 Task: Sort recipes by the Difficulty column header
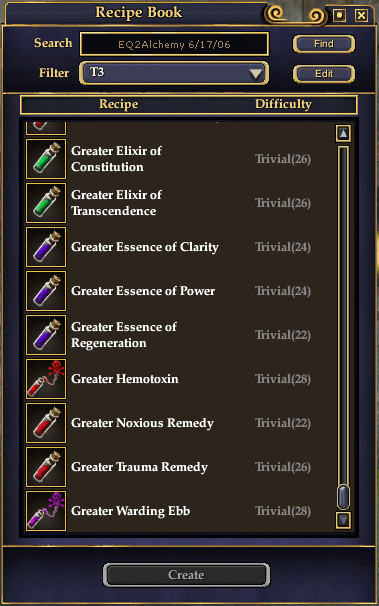pos(283,104)
